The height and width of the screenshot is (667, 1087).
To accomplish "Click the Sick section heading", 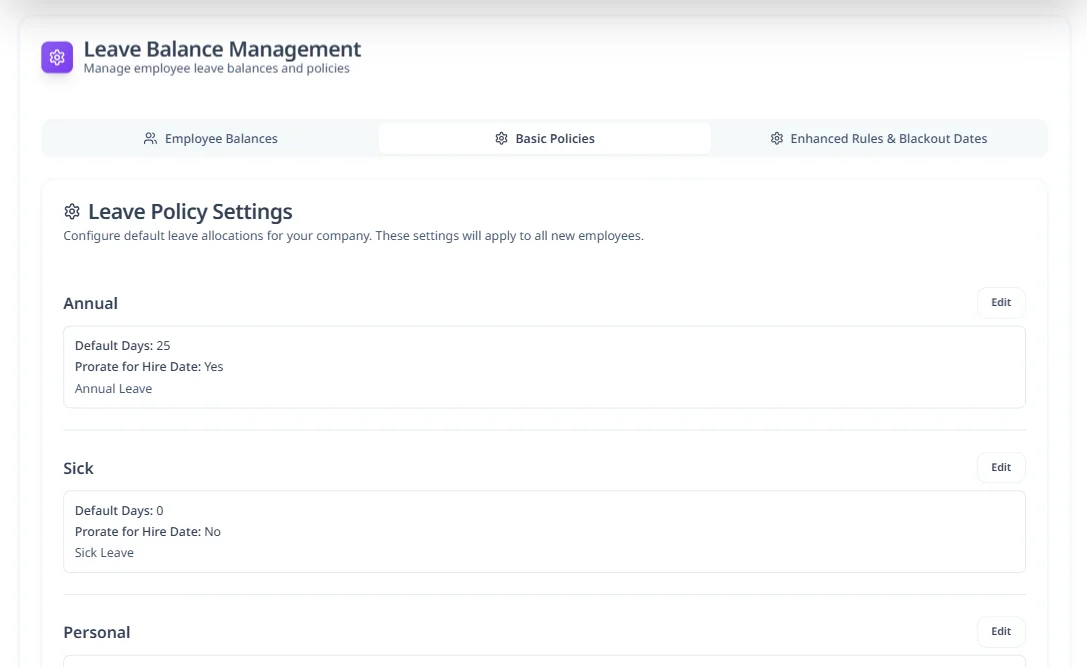I will coord(78,468).
